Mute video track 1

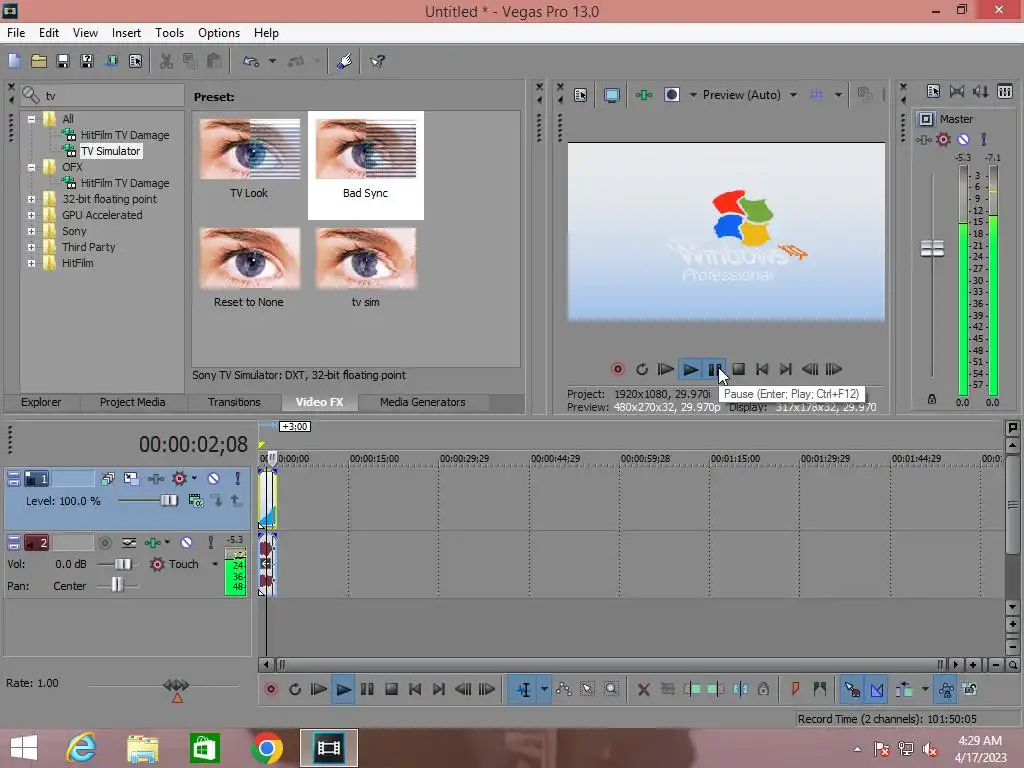[x=214, y=479]
